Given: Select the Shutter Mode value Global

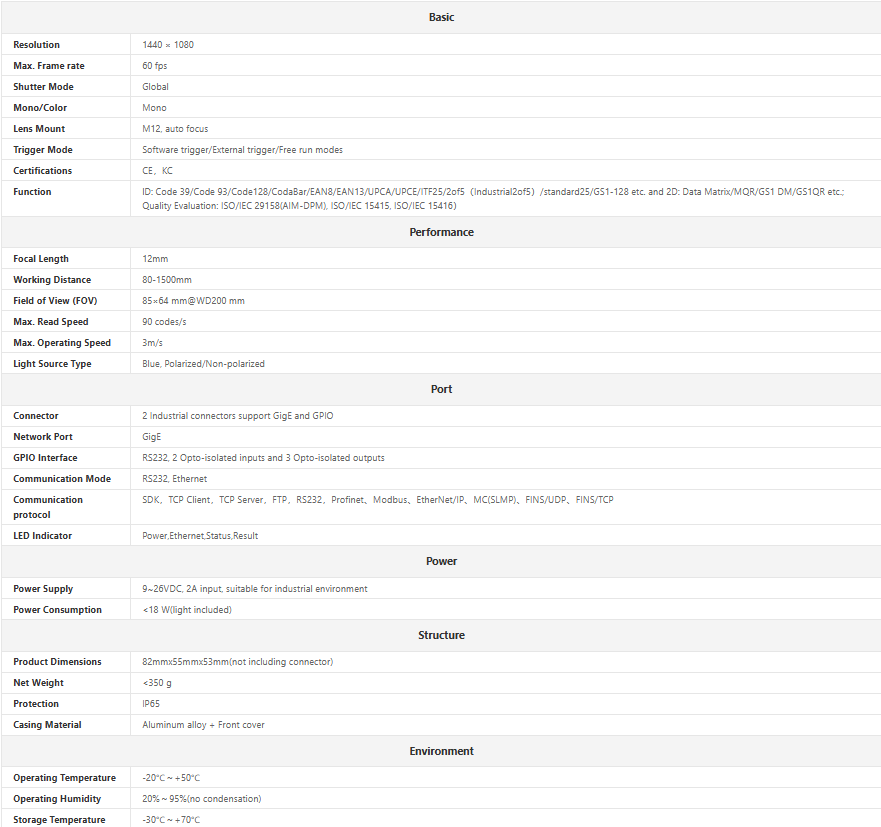Looking at the screenshot, I should (x=155, y=87).
